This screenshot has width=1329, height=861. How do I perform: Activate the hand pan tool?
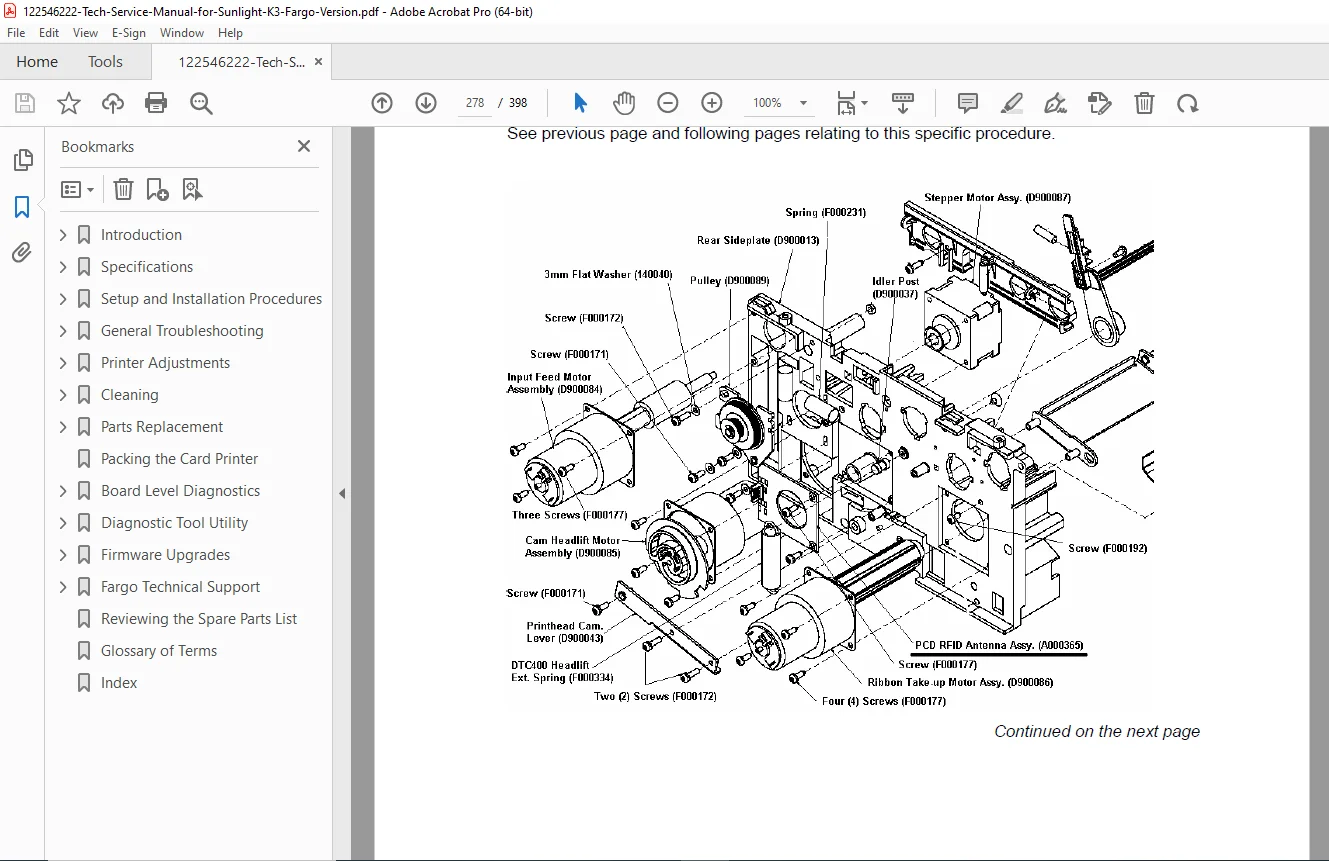point(624,103)
